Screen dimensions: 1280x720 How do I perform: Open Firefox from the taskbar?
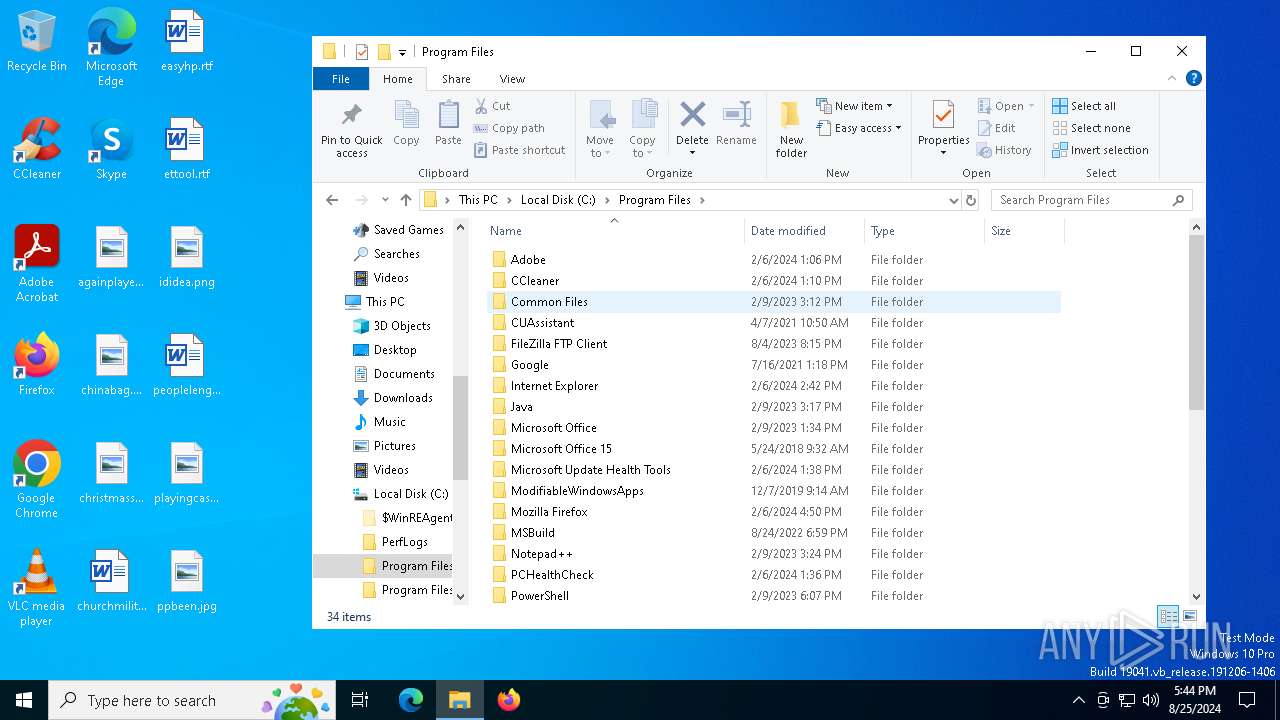coord(508,700)
